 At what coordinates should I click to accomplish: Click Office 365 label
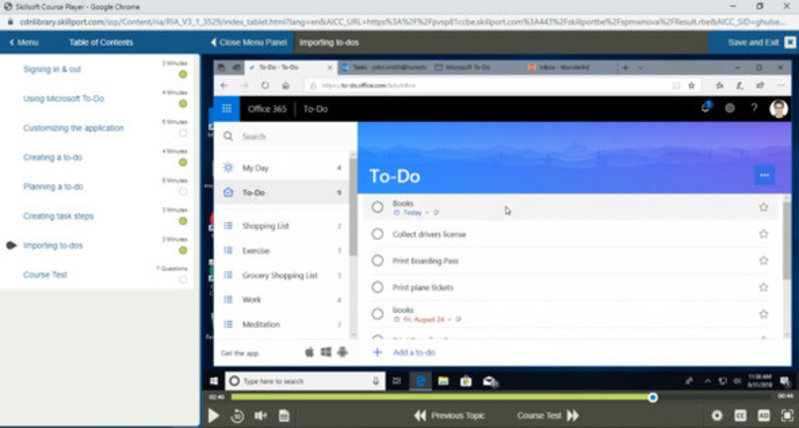267,109
